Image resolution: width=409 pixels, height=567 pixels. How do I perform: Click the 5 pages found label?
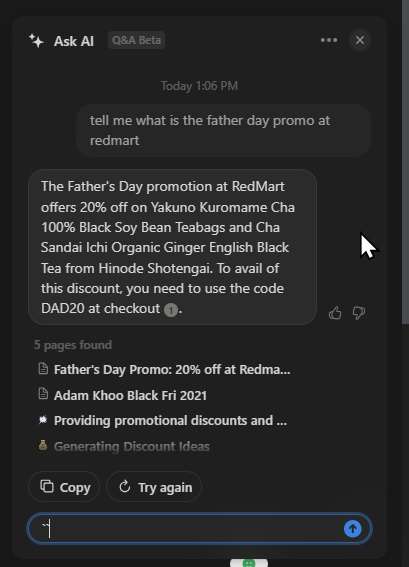point(73,345)
